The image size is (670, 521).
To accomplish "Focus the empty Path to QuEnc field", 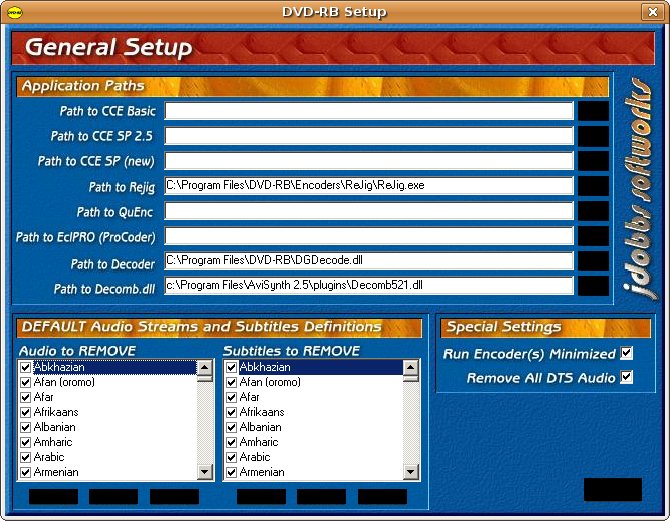I will click(x=369, y=211).
